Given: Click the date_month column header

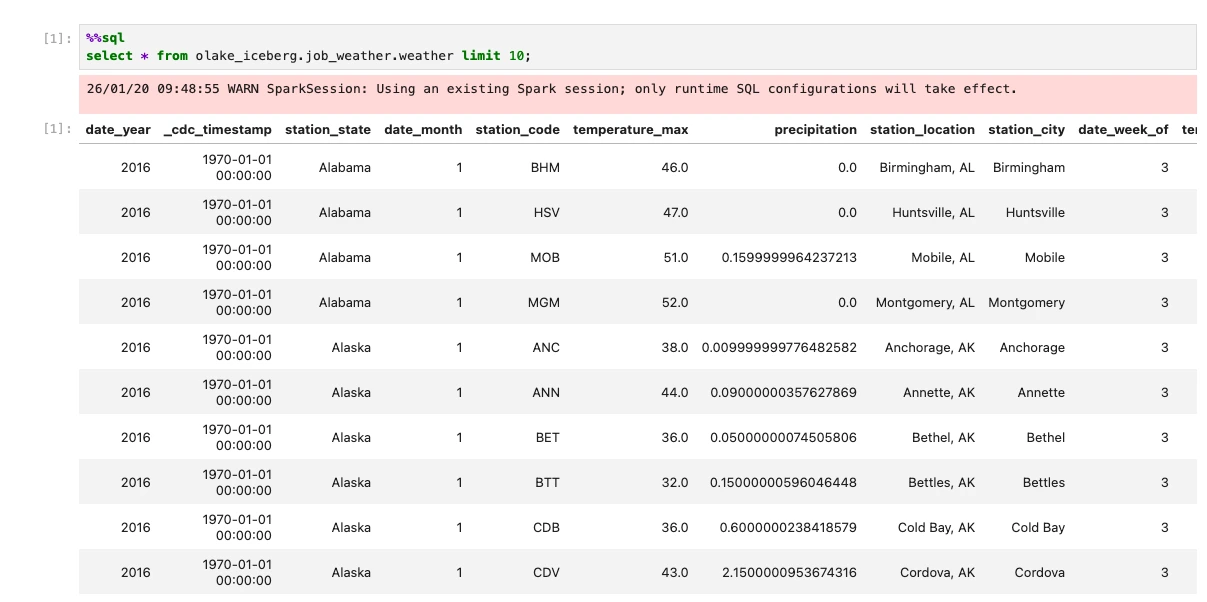Looking at the screenshot, I should [423, 129].
